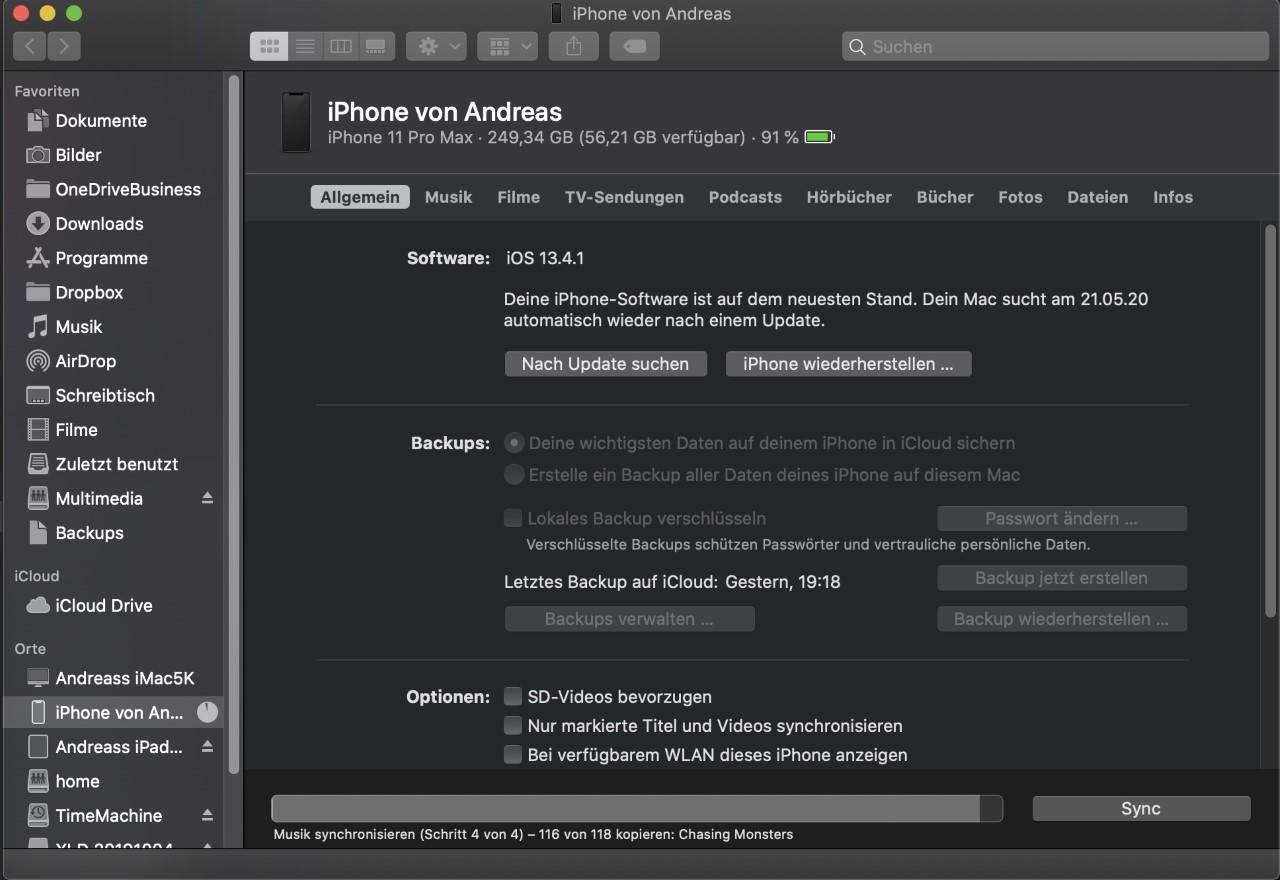This screenshot has width=1280, height=880.
Task: Click the Share toolbar button
Action: click(x=573, y=46)
